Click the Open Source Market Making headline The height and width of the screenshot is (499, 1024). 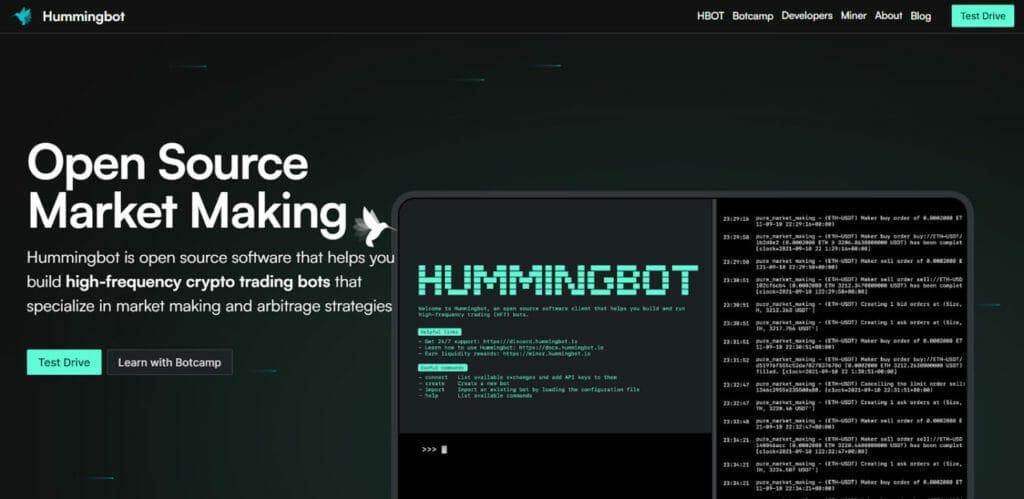[187, 188]
